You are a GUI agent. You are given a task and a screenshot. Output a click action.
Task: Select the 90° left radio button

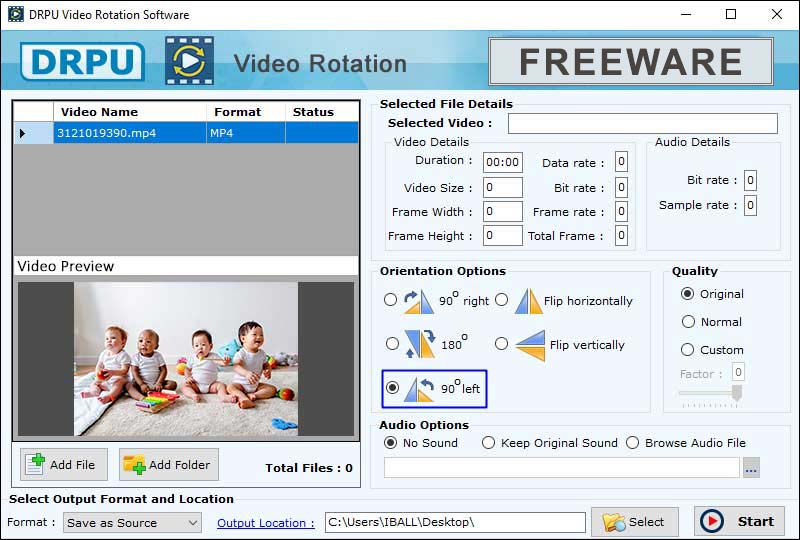click(392, 388)
